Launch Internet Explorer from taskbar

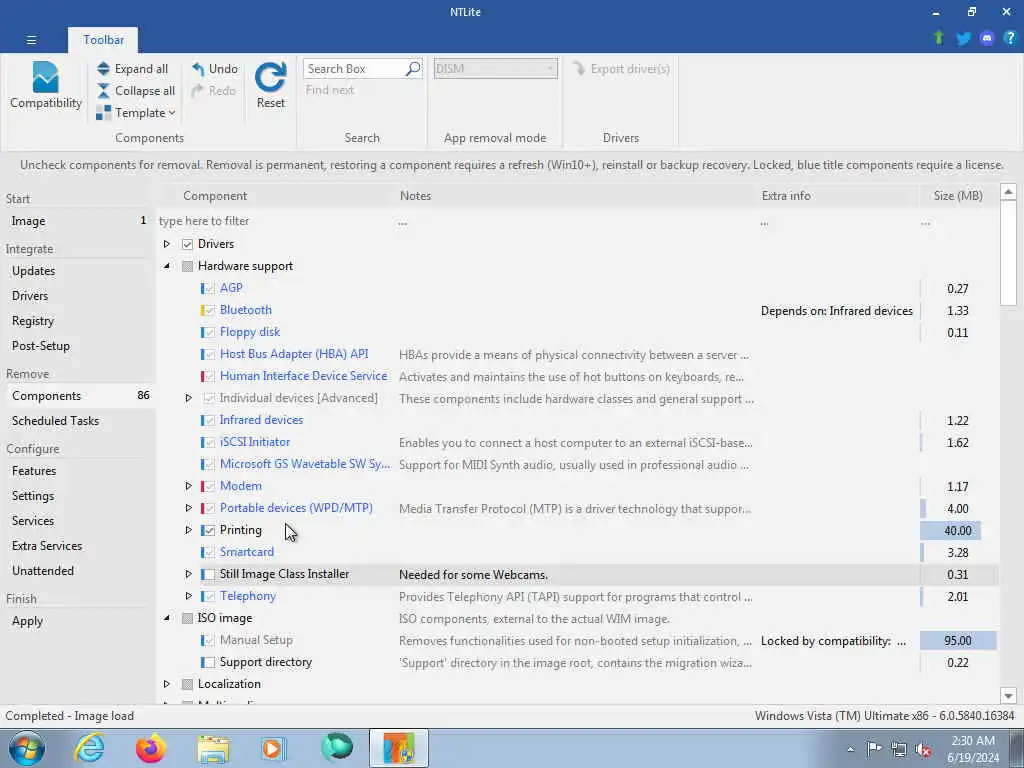[x=89, y=748]
